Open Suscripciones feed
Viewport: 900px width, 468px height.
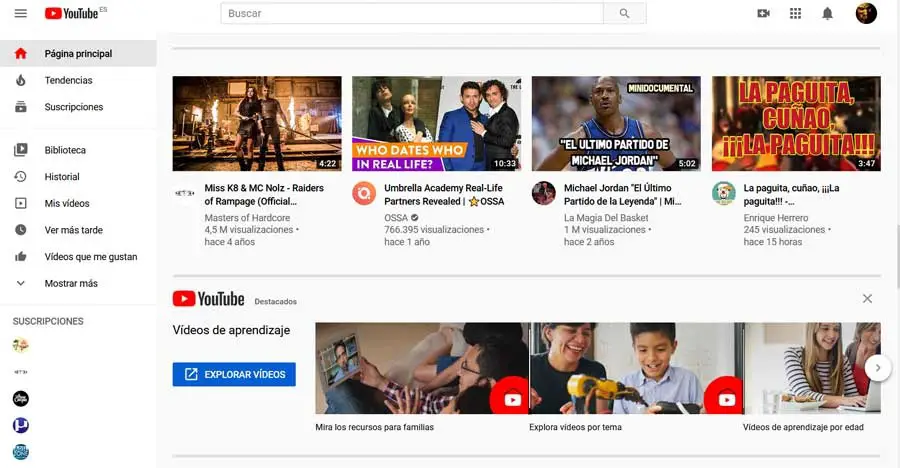[x=78, y=107]
